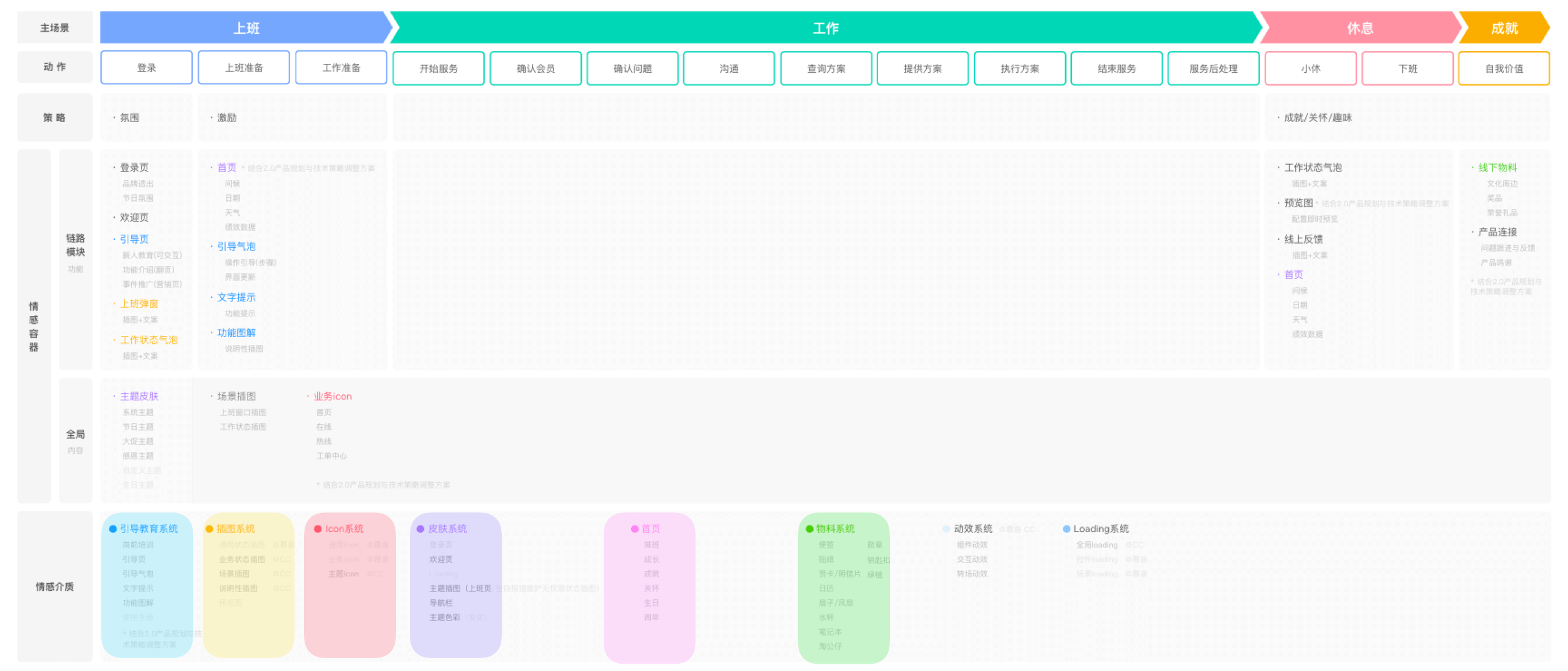Click the 登录 action box

[146, 68]
